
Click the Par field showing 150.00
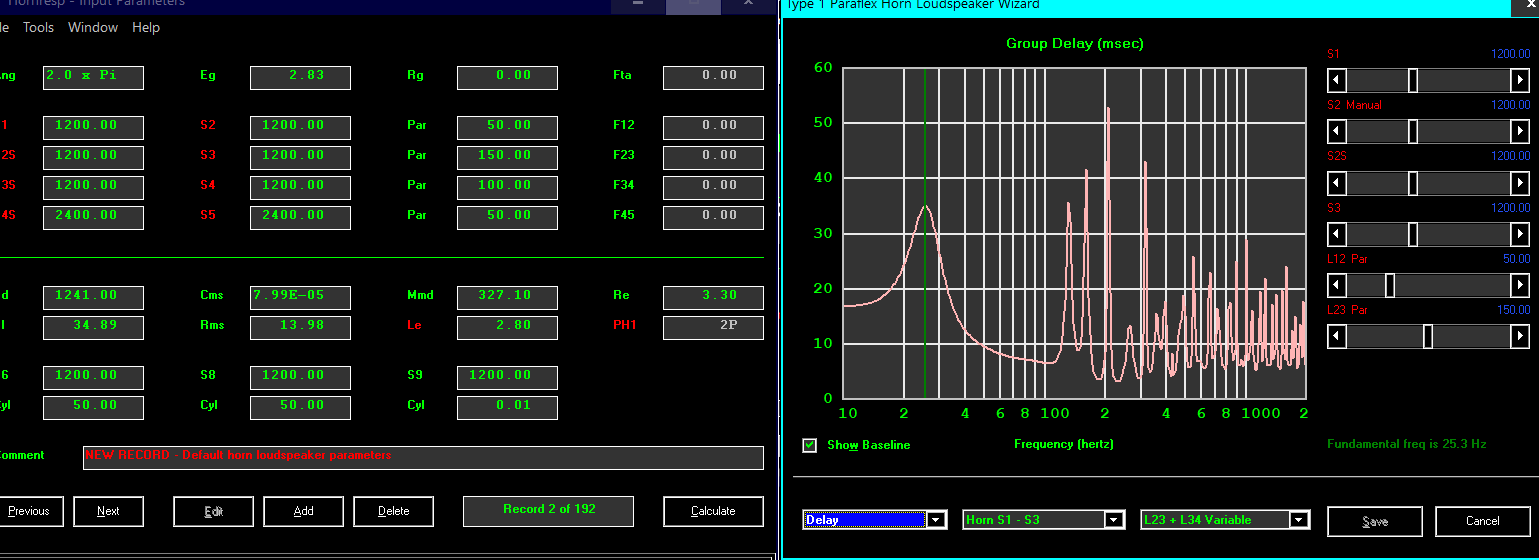click(x=507, y=157)
